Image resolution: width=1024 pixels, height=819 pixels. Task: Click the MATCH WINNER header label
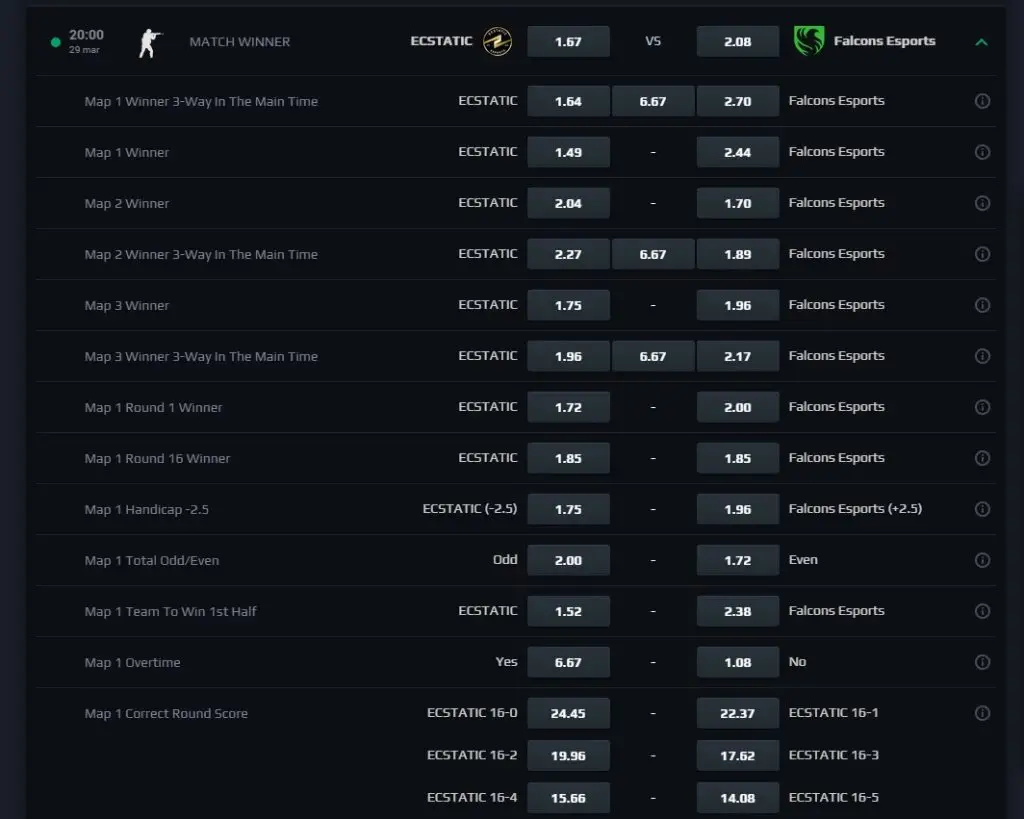point(240,42)
